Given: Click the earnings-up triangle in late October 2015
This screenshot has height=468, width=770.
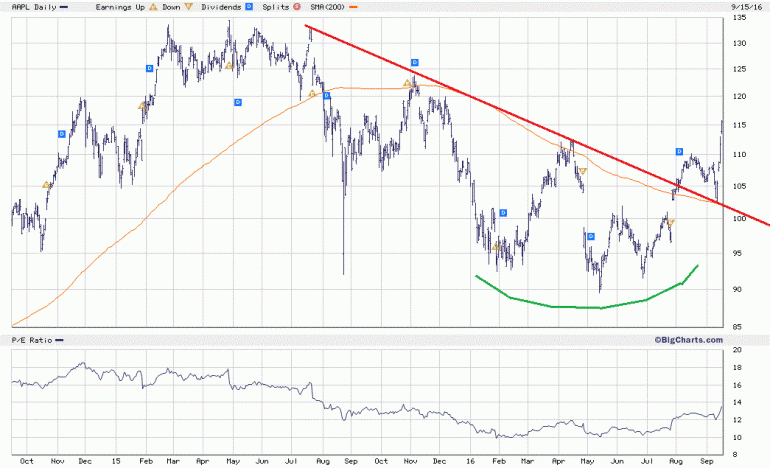Looking at the screenshot, I should click(407, 83).
